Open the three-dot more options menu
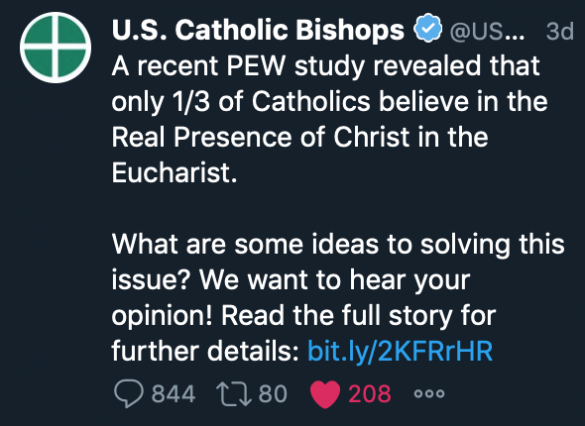The width and height of the screenshot is (585, 426). [429, 394]
